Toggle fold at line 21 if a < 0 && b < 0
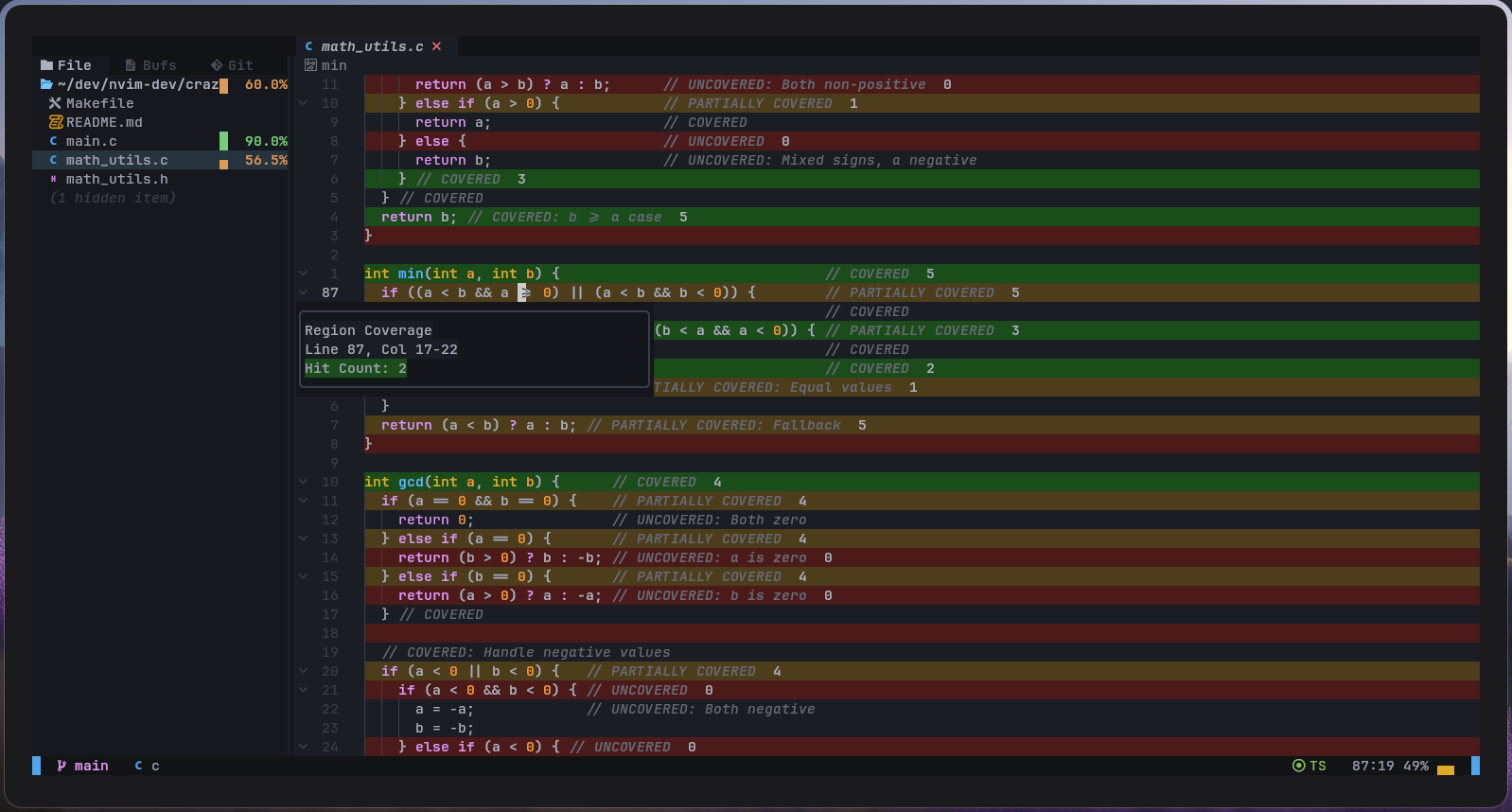This screenshot has width=1512, height=812. click(303, 690)
